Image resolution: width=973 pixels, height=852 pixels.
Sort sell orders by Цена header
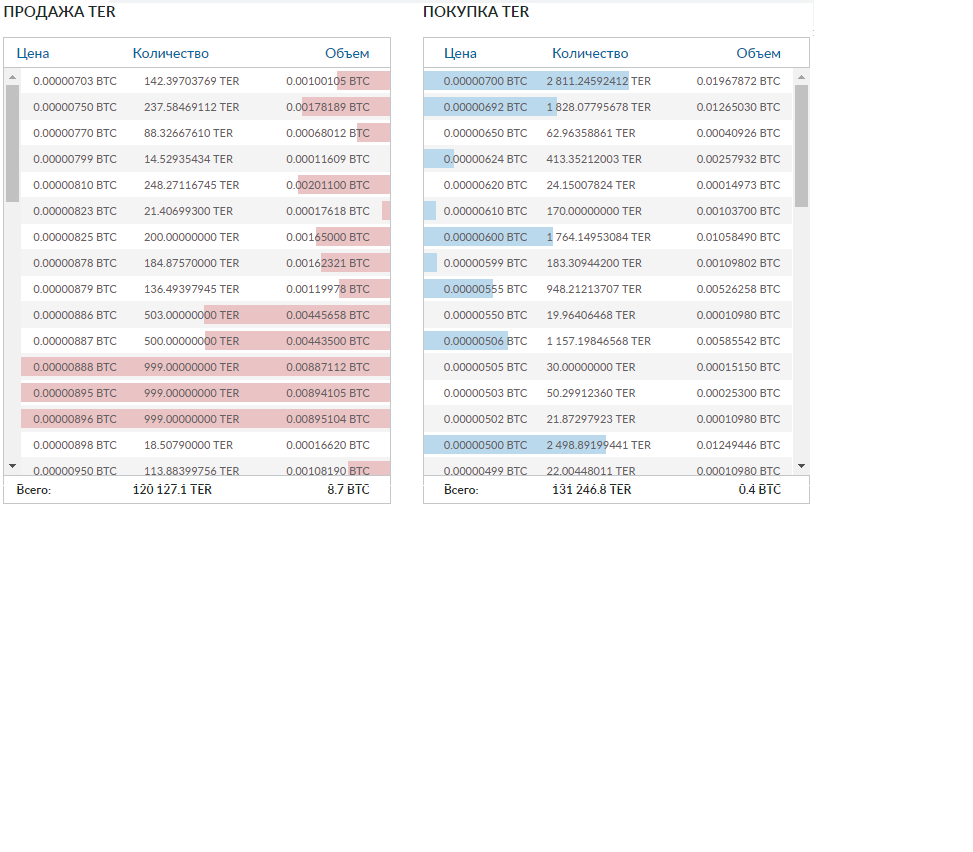tap(33, 53)
